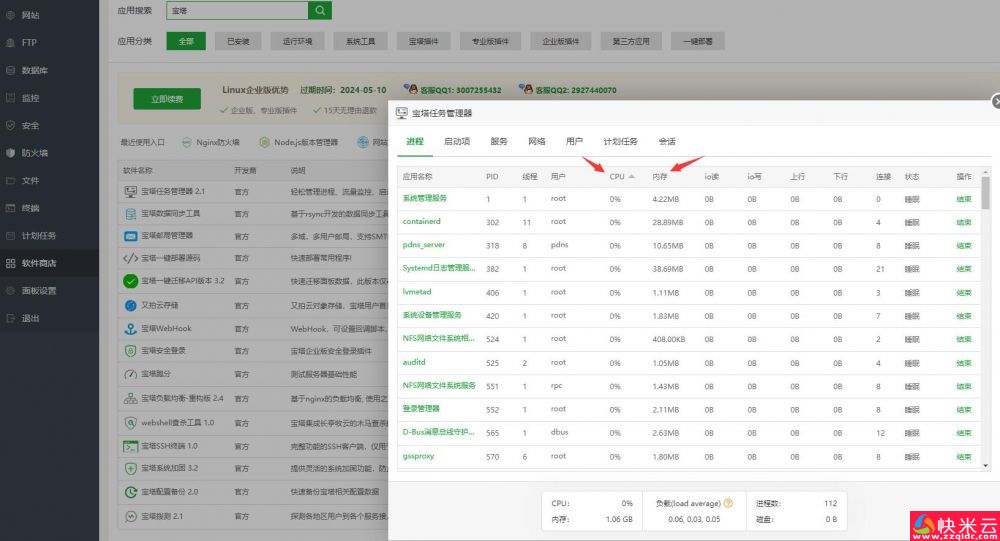Open Nginx防火墙 recent entry shortcut

[210, 142]
